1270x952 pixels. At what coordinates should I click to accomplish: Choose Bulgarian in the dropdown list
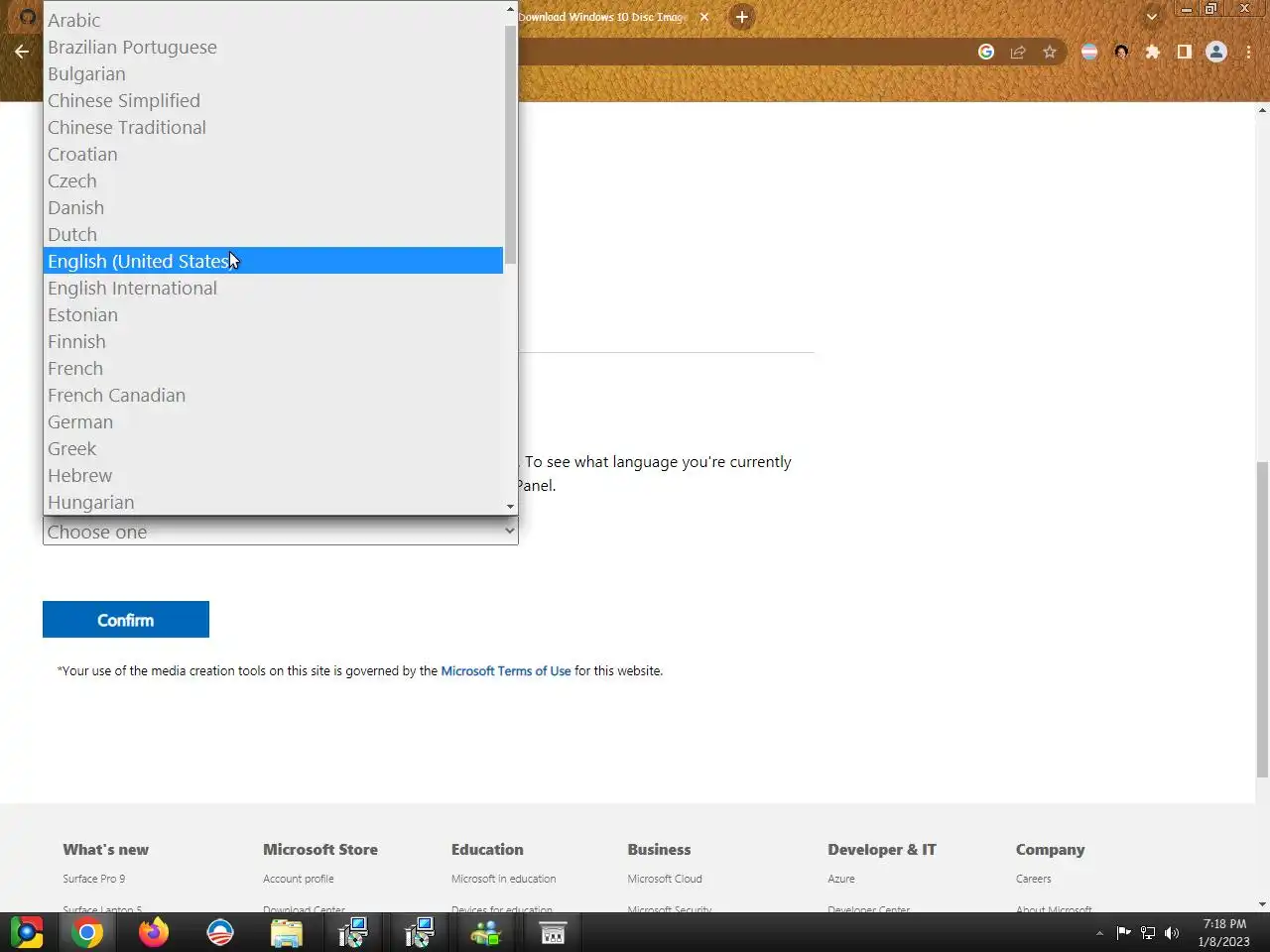coord(274,73)
